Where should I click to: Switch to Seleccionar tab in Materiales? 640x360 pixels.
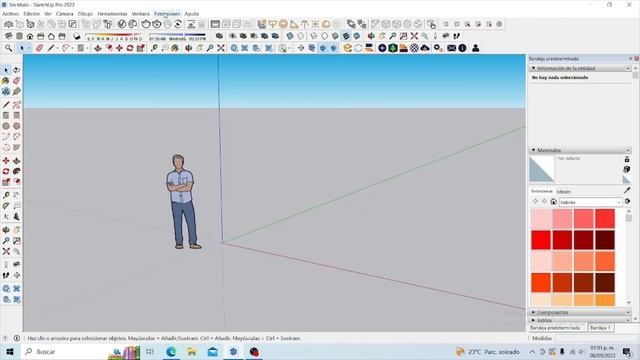(x=542, y=191)
